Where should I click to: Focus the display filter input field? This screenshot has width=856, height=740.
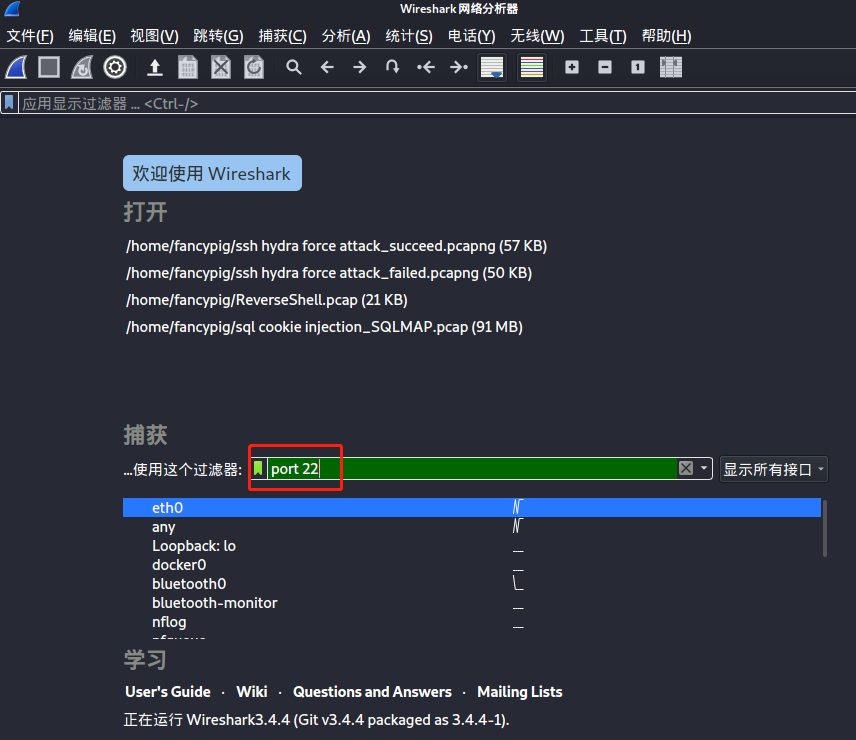[x=437, y=103]
